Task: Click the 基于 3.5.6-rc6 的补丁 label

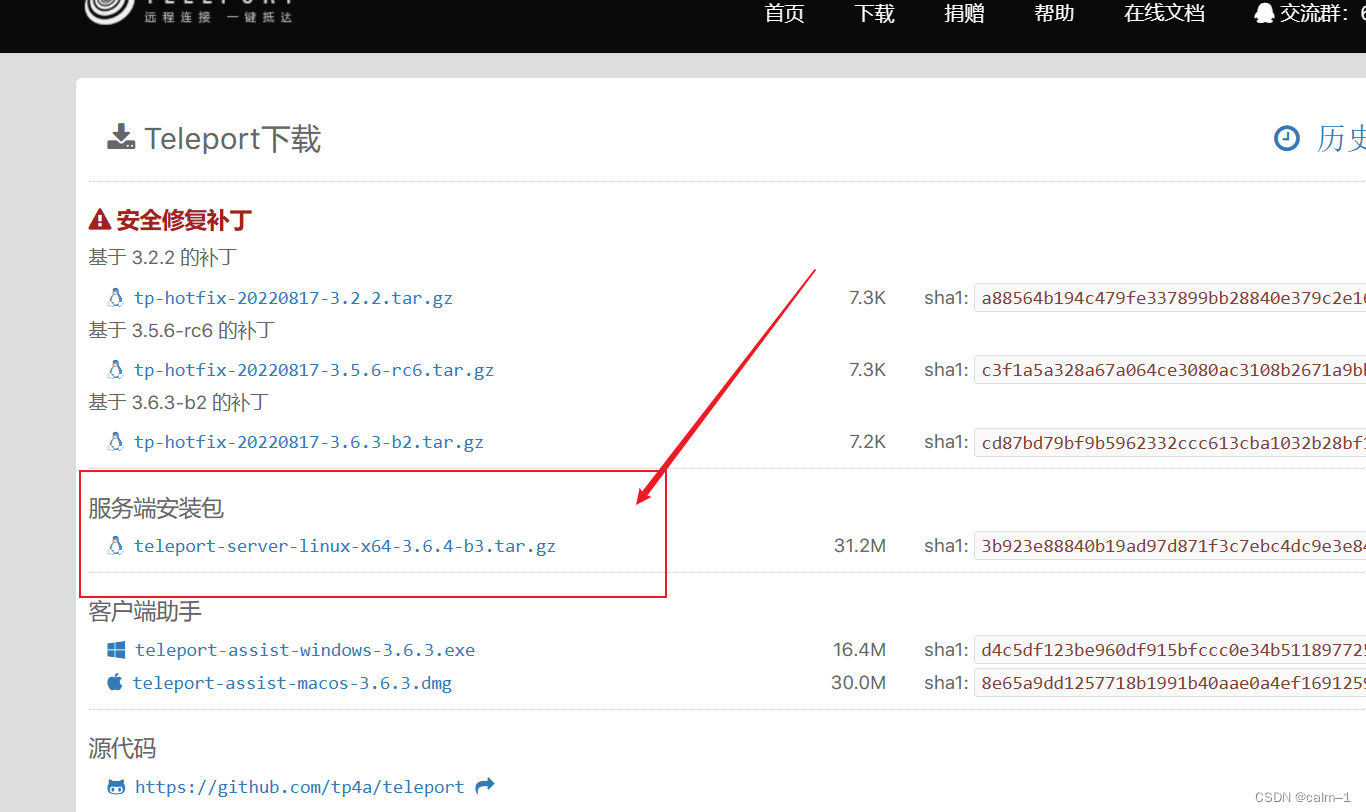Action: (181, 329)
